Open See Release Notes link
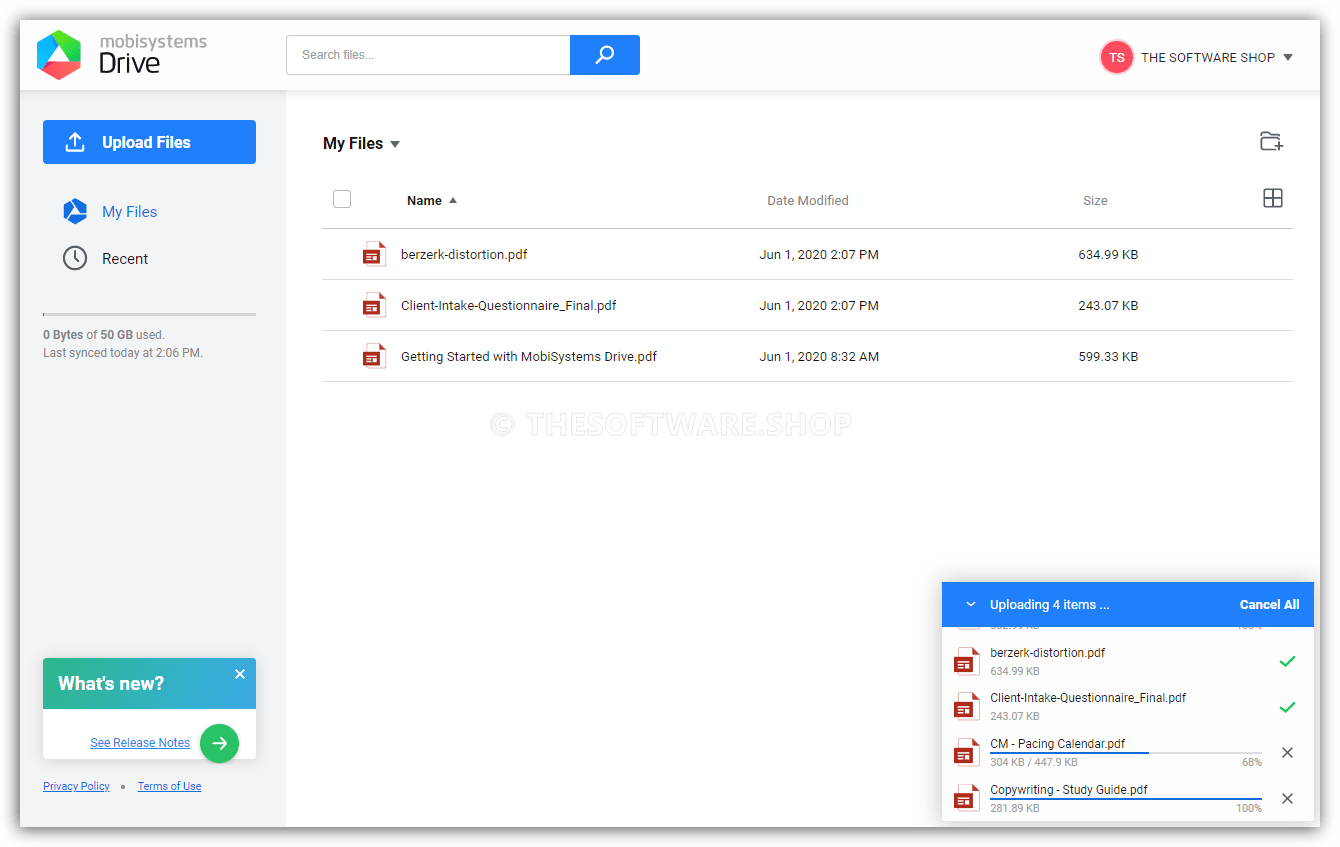The width and height of the screenshot is (1340, 847). [x=139, y=742]
